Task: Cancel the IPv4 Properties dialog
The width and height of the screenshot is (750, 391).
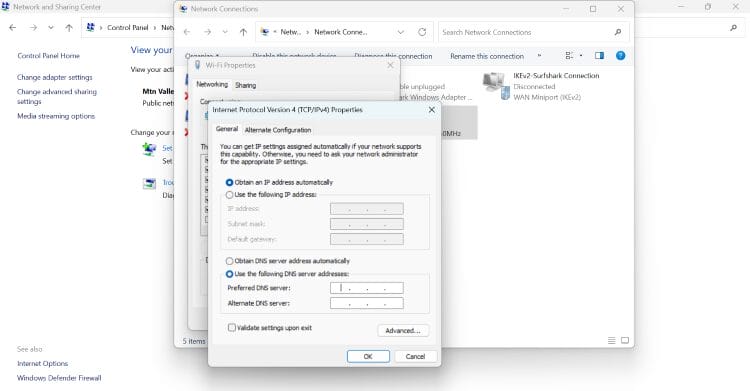Action: pos(415,357)
